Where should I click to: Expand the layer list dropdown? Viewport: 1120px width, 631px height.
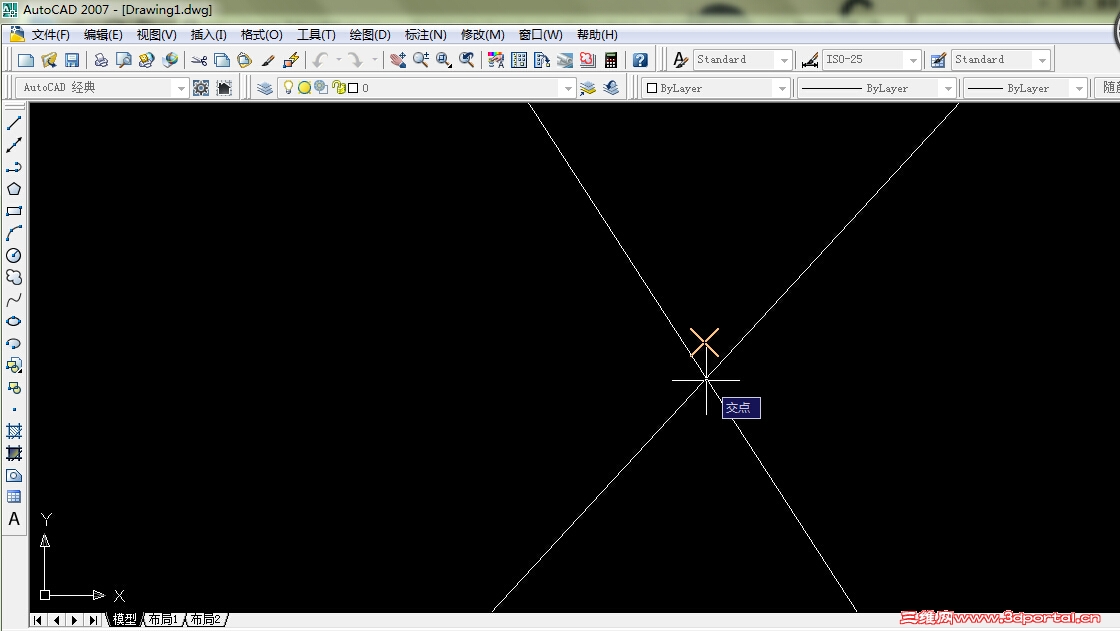click(568, 88)
